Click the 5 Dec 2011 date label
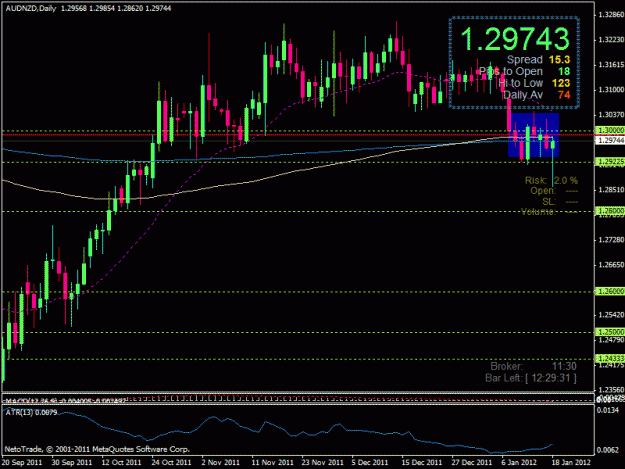The width and height of the screenshot is (625, 469). (x=370, y=463)
